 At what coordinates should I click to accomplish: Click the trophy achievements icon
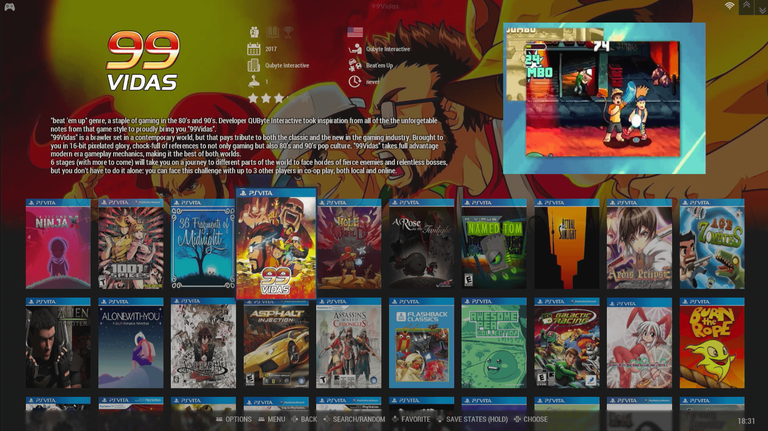(x=288, y=32)
